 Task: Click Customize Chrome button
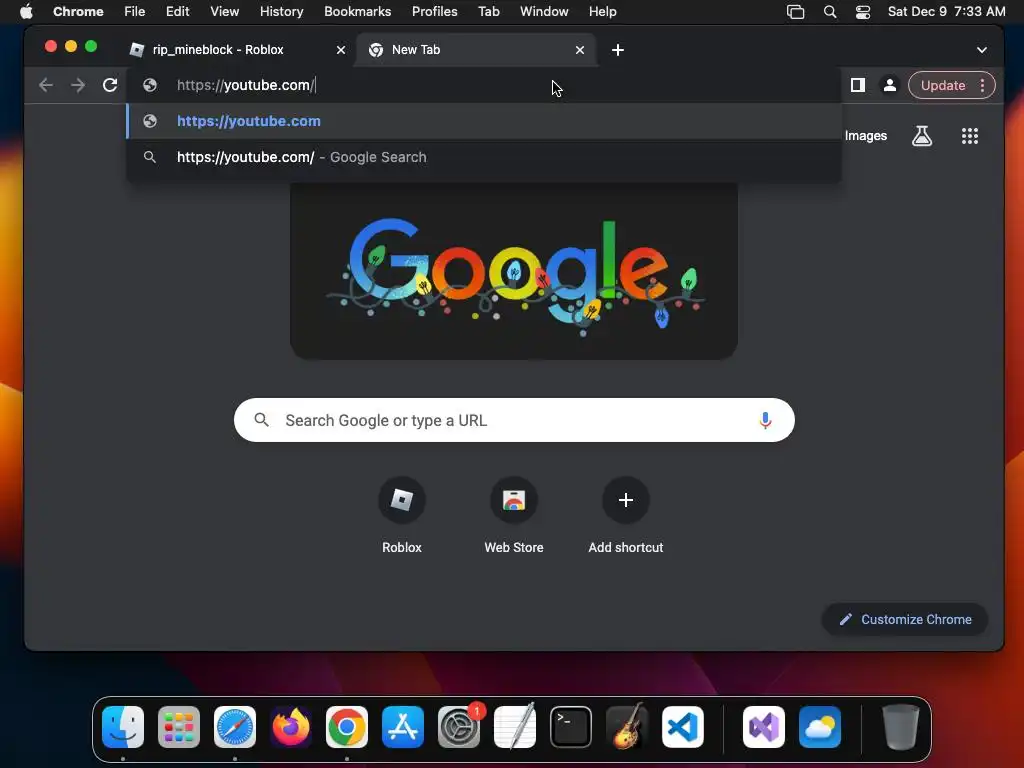click(x=905, y=619)
